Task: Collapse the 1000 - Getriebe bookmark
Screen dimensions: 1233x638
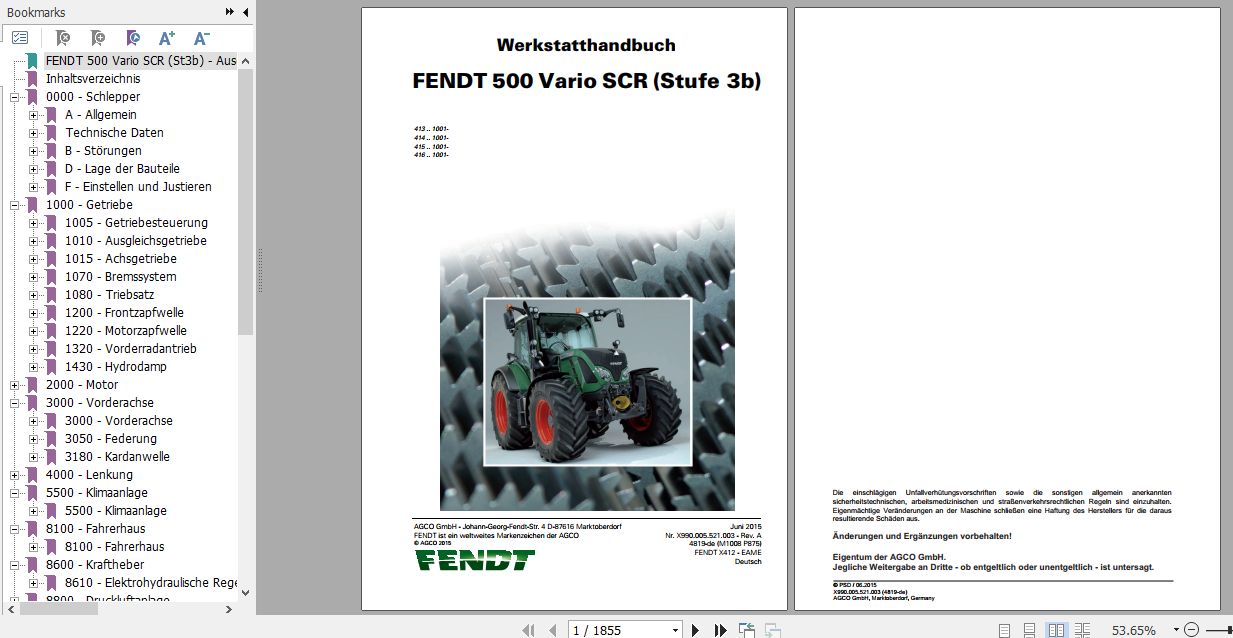Action: 15,205
